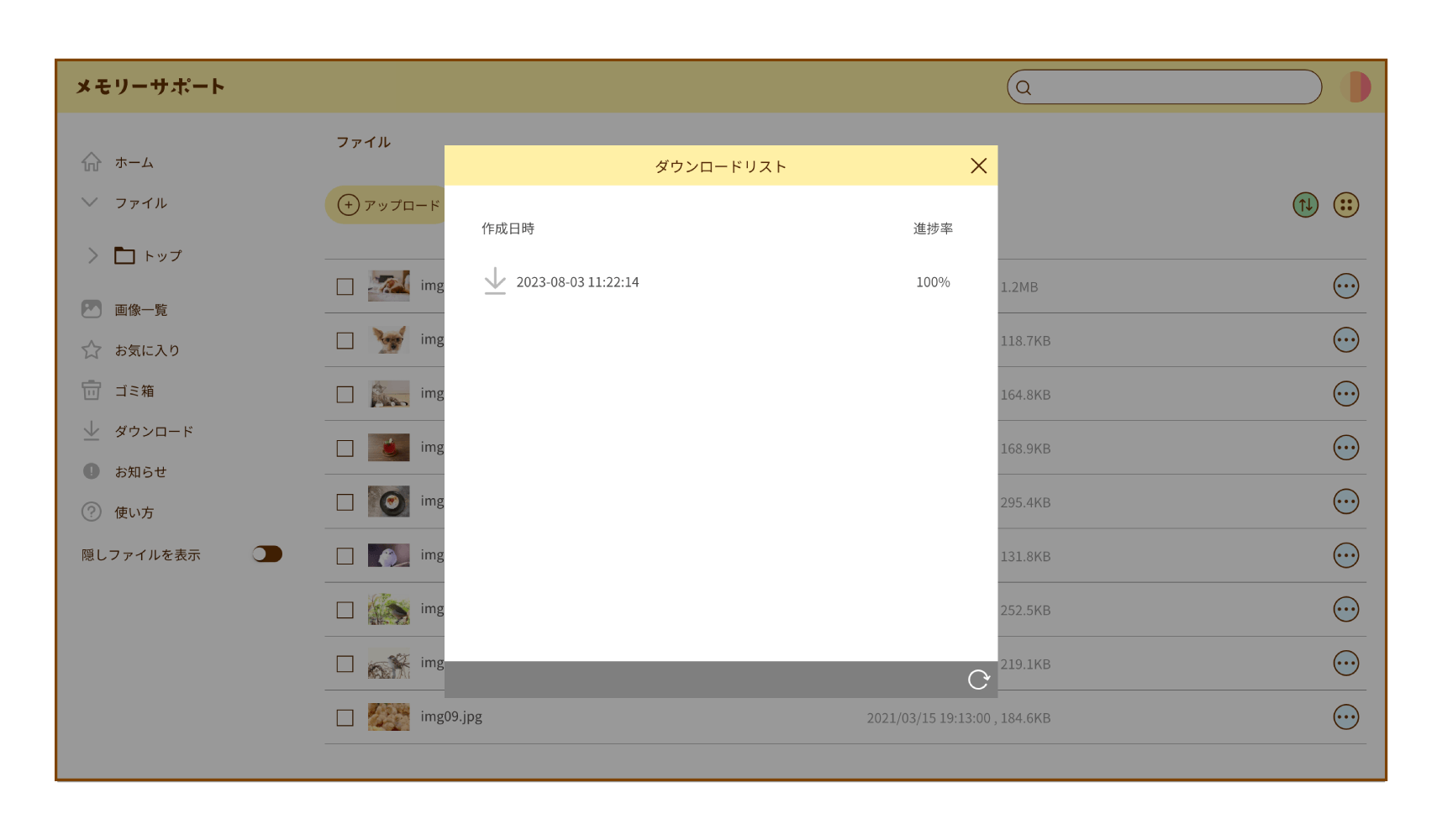Image resolution: width=1442 pixels, height=840 pixels.
Task: Check the checkbox for 295.4KB file row
Action: (345, 501)
